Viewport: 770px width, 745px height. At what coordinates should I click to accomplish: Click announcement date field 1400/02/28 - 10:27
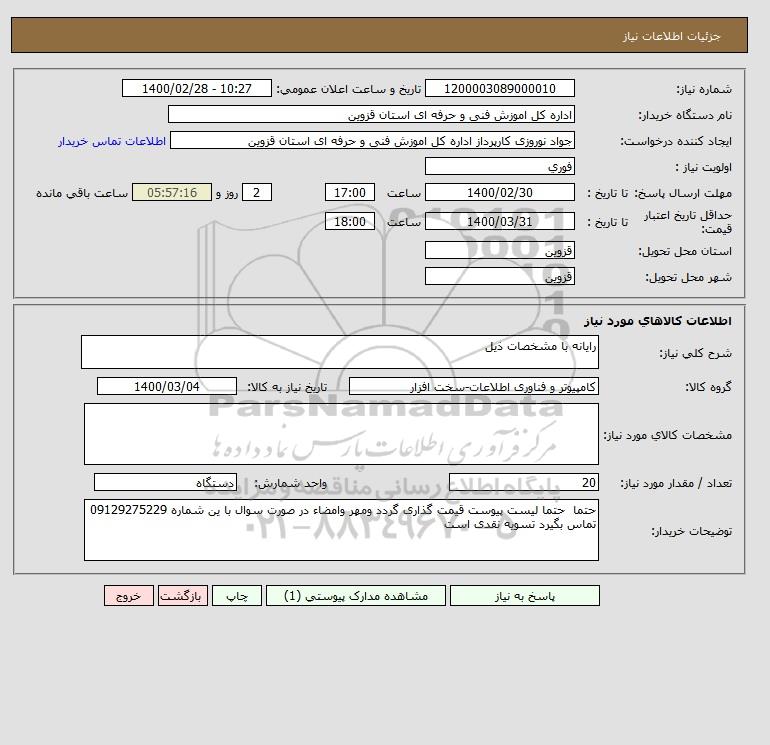click(x=196, y=88)
